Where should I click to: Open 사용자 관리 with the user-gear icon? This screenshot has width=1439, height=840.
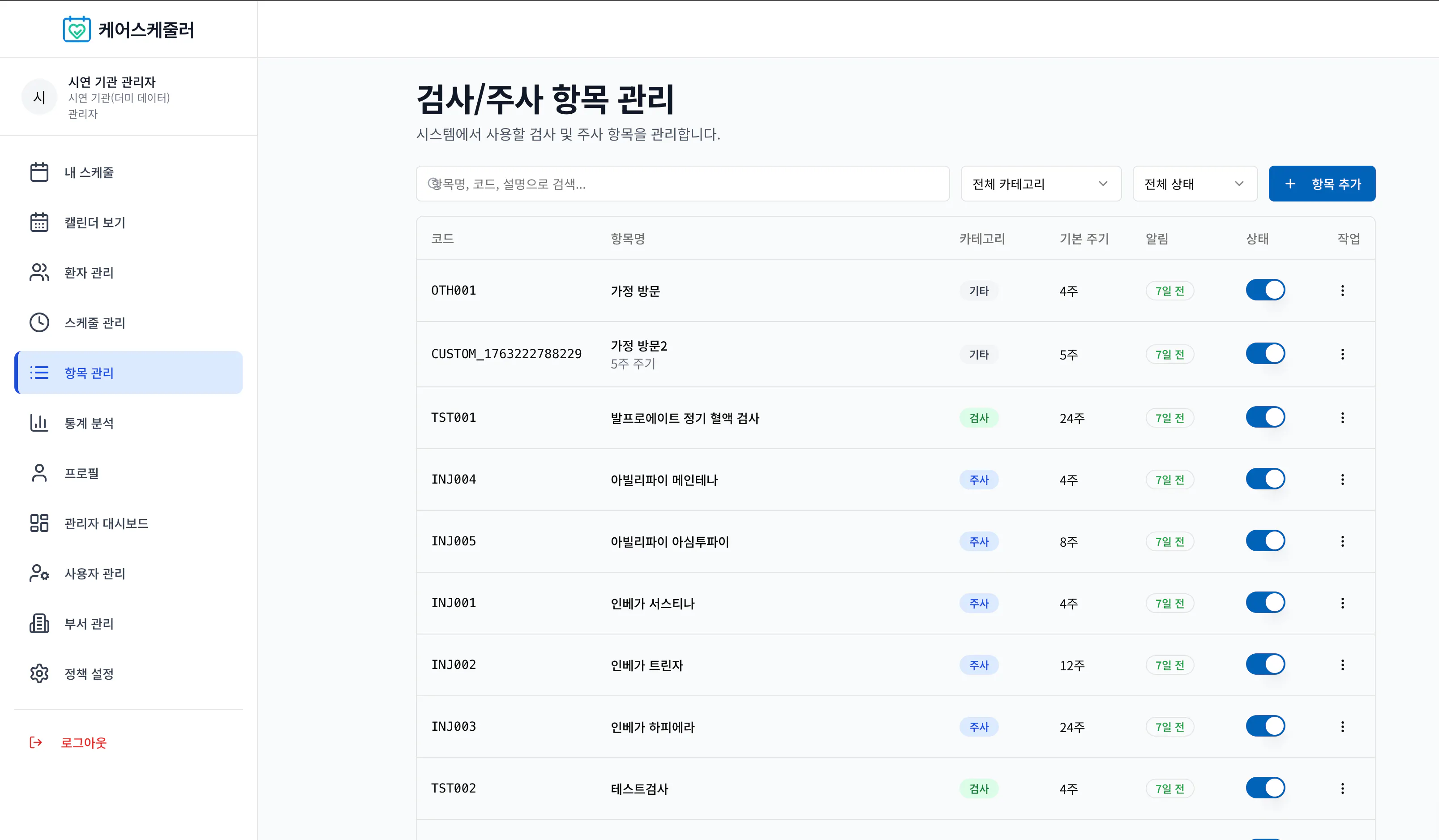[39, 573]
